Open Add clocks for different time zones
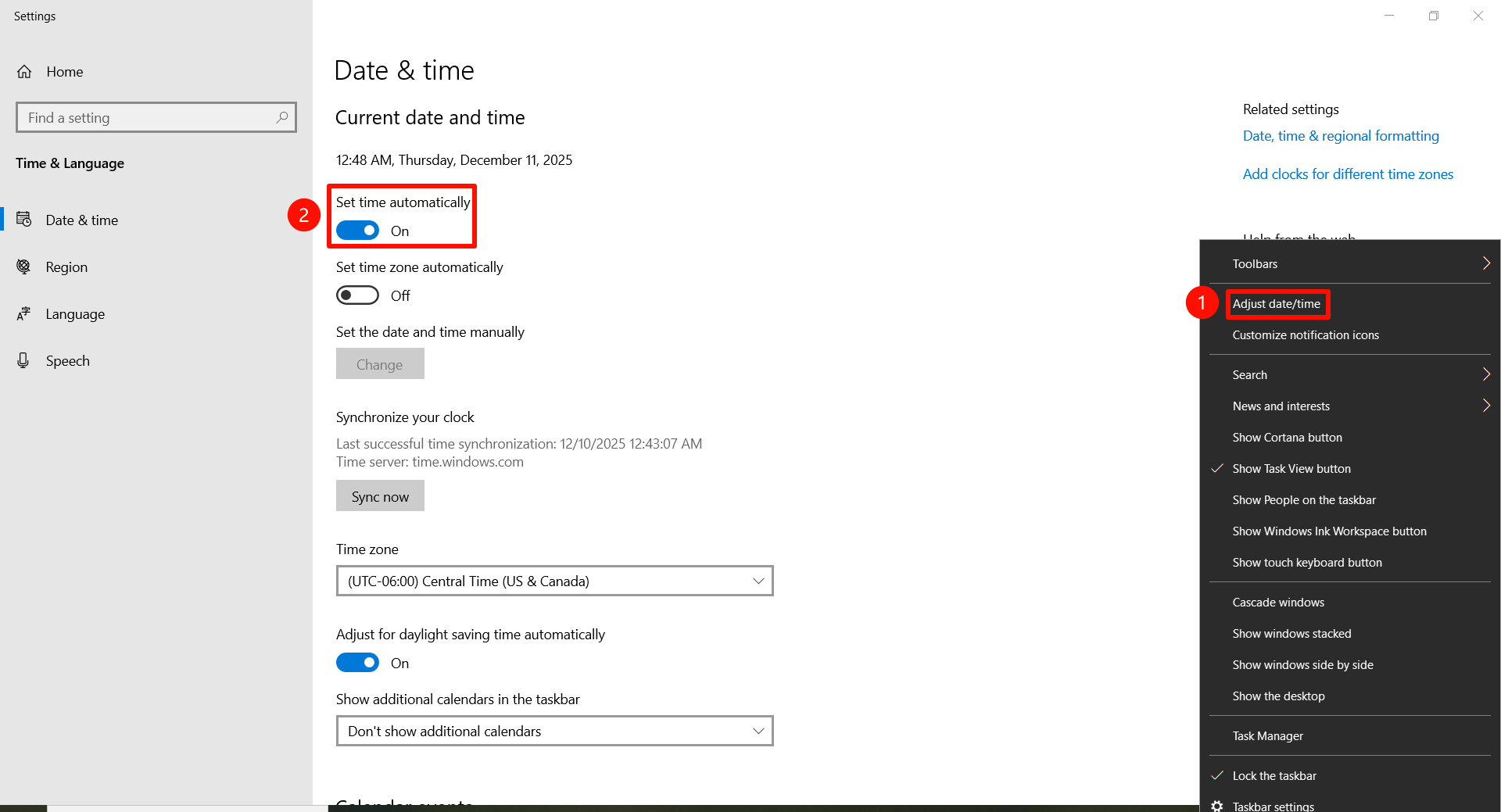 pos(1348,173)
